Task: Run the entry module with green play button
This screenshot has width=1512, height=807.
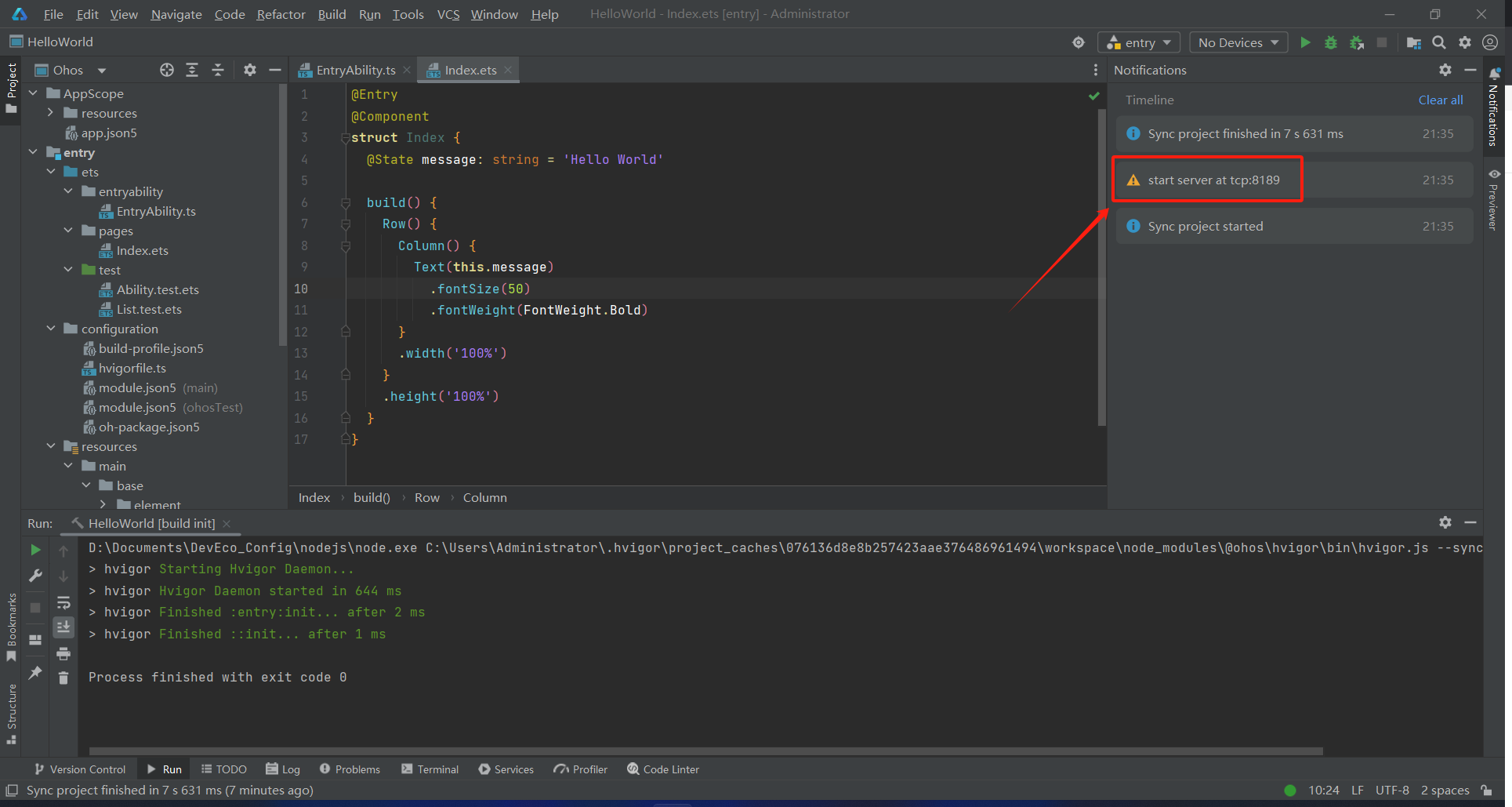Action: coord(1305,42)
